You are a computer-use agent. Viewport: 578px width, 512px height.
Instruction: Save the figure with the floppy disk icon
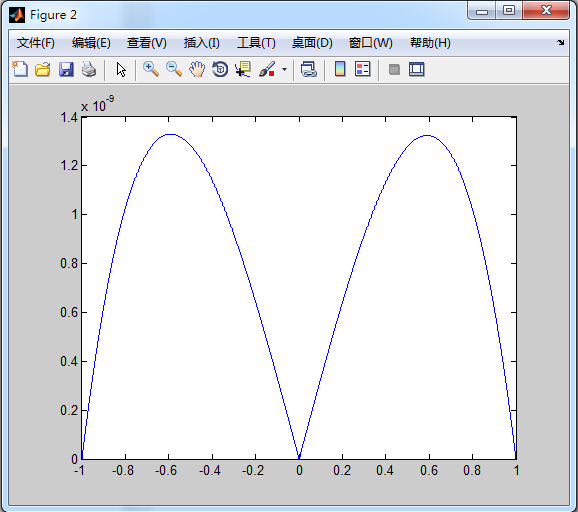(x=66, y=69)
